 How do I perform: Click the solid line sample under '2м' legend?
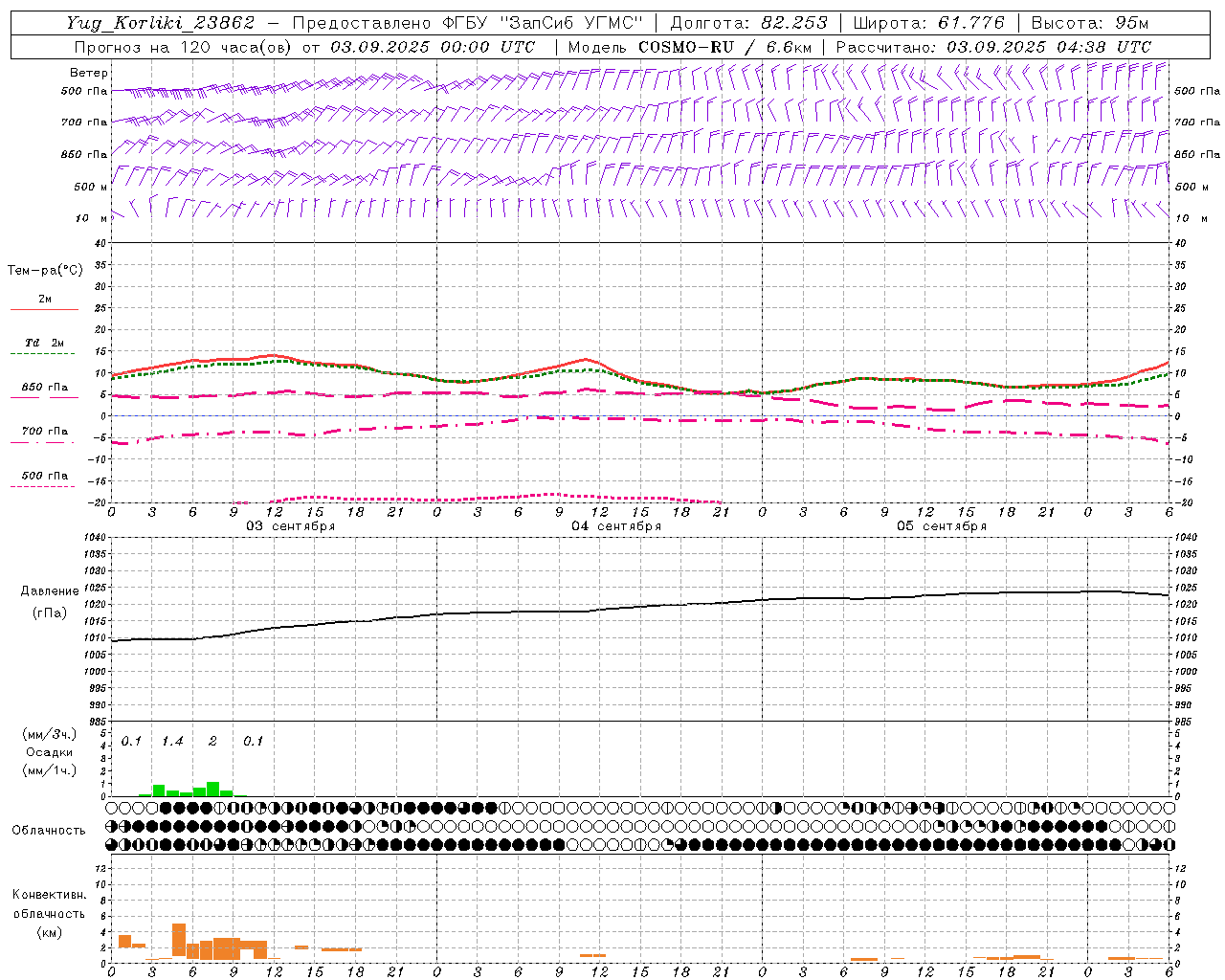[x=44, y=310]
